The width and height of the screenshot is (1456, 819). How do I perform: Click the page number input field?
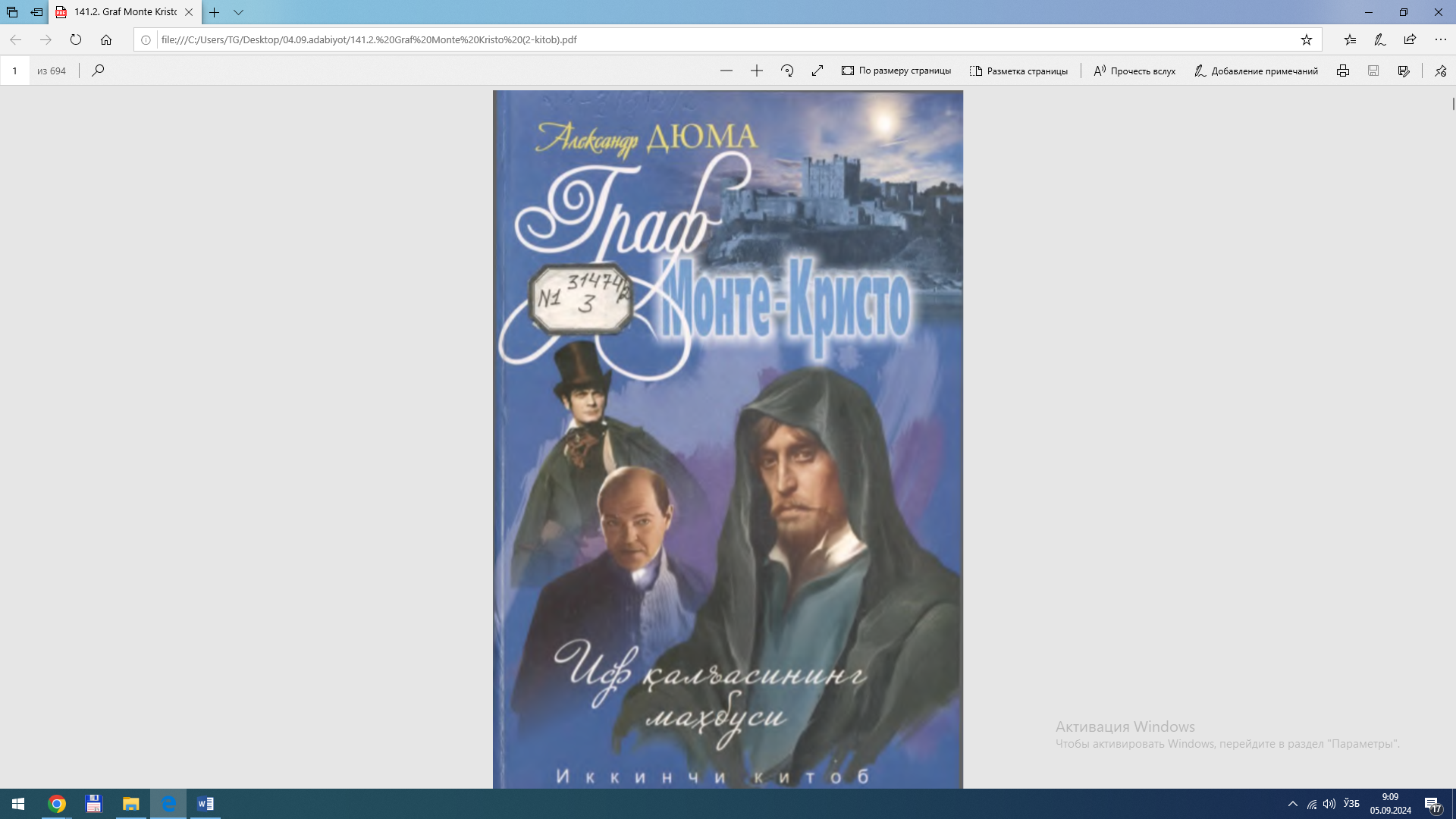[14, 71]
